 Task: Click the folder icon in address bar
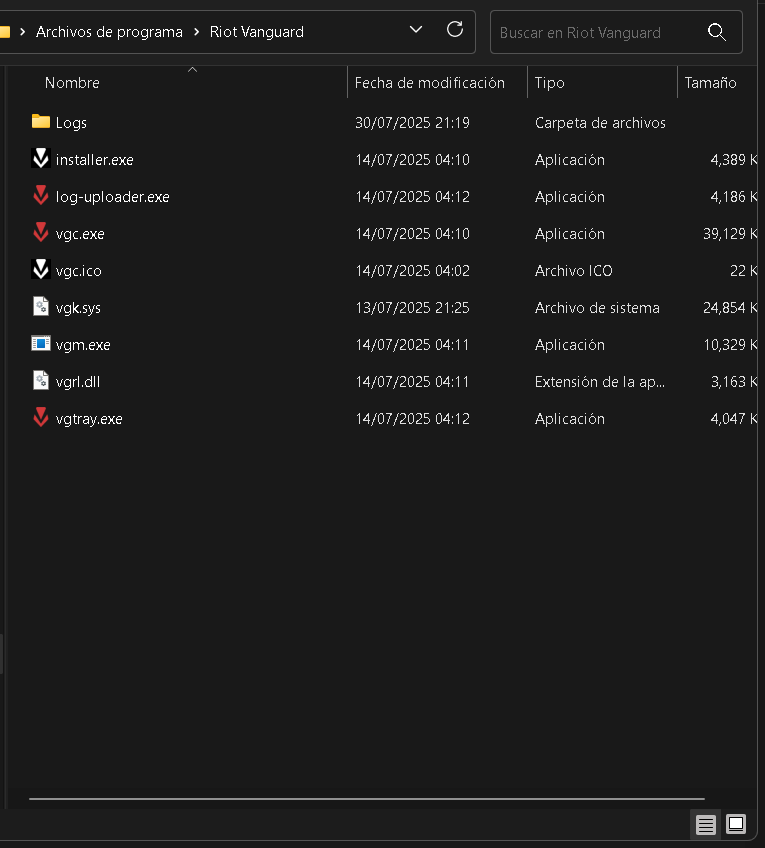tap(5, 32)
